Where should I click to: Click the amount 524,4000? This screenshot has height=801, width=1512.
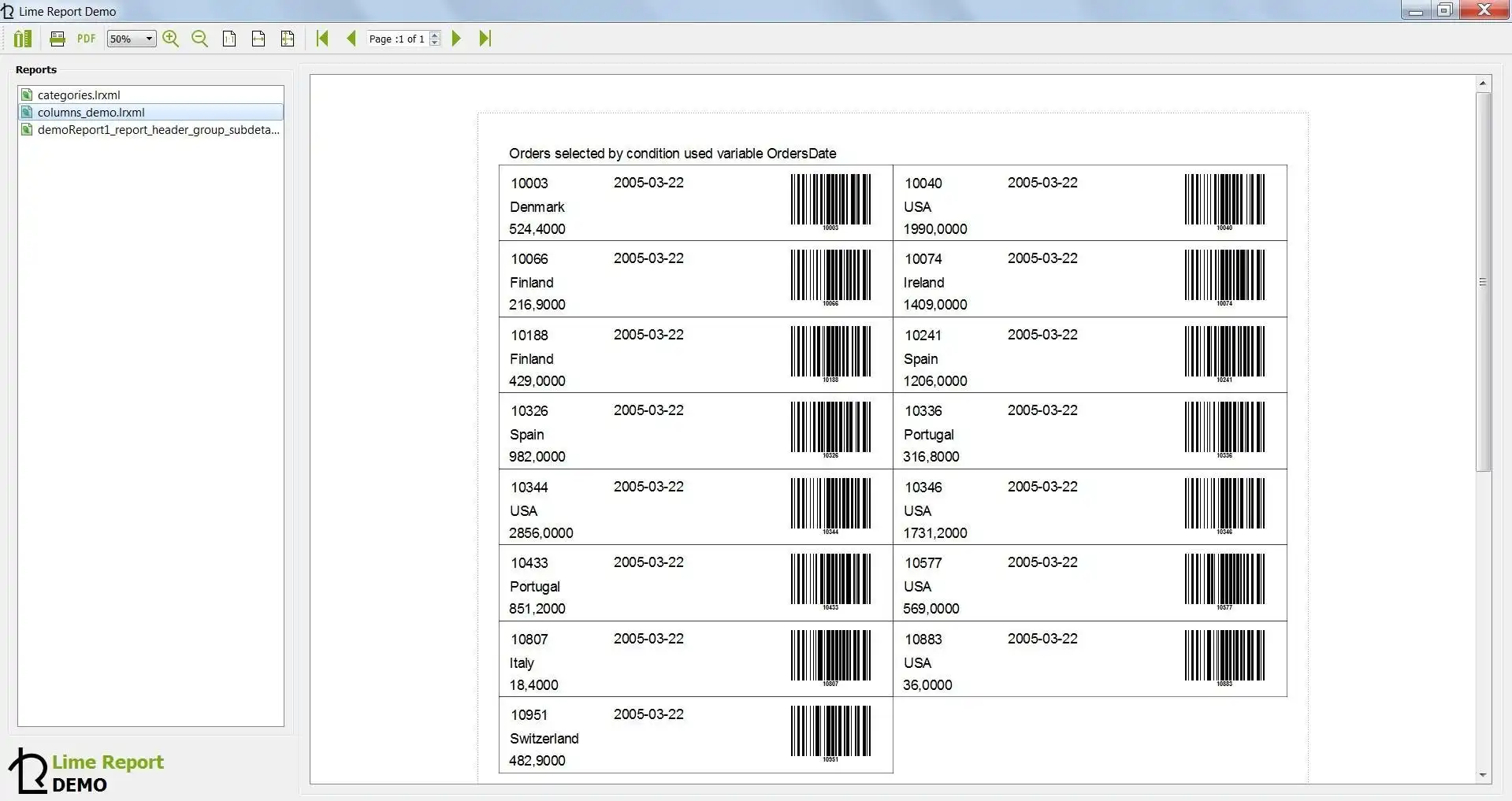(x=537, y=229)
